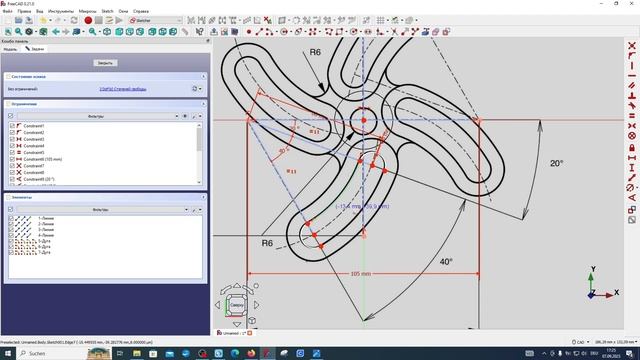Image resolution: width=640 pixels, height=360 pixels.
Task: Open the workbench selector dropdown
Action: click(156, 20)
